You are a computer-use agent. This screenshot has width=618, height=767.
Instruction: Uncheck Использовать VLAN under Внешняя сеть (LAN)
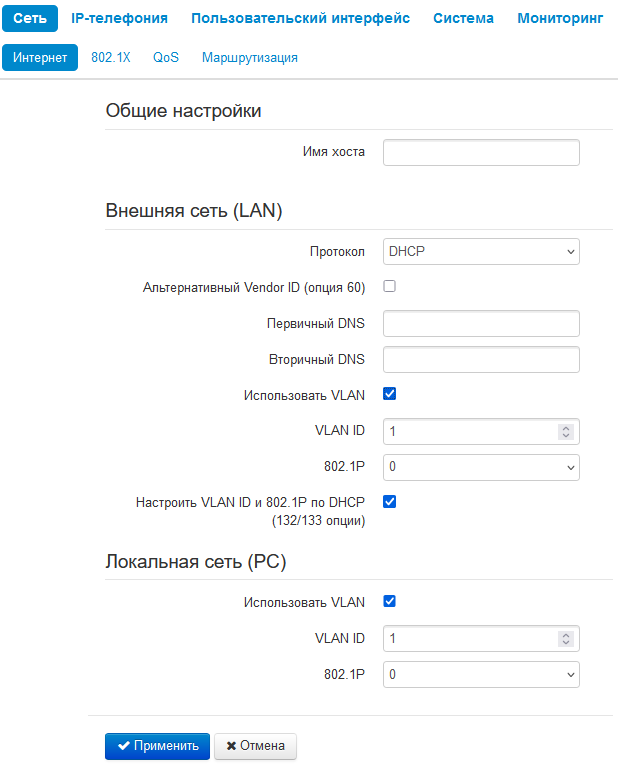(x=390, y=394)
